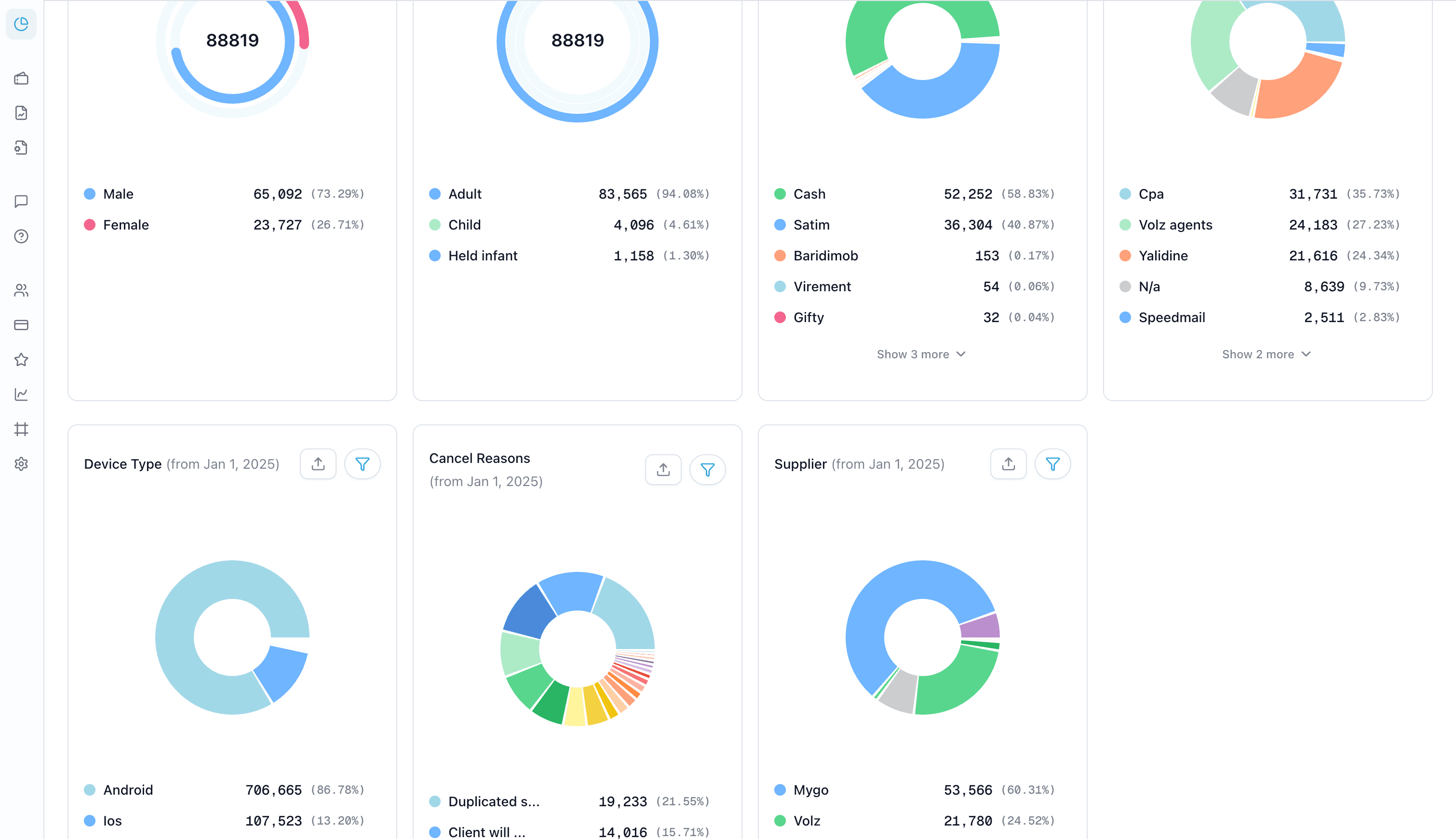Click the Male value 65,092
Viewport: 1456px width, 840px height.
point(278,194)
